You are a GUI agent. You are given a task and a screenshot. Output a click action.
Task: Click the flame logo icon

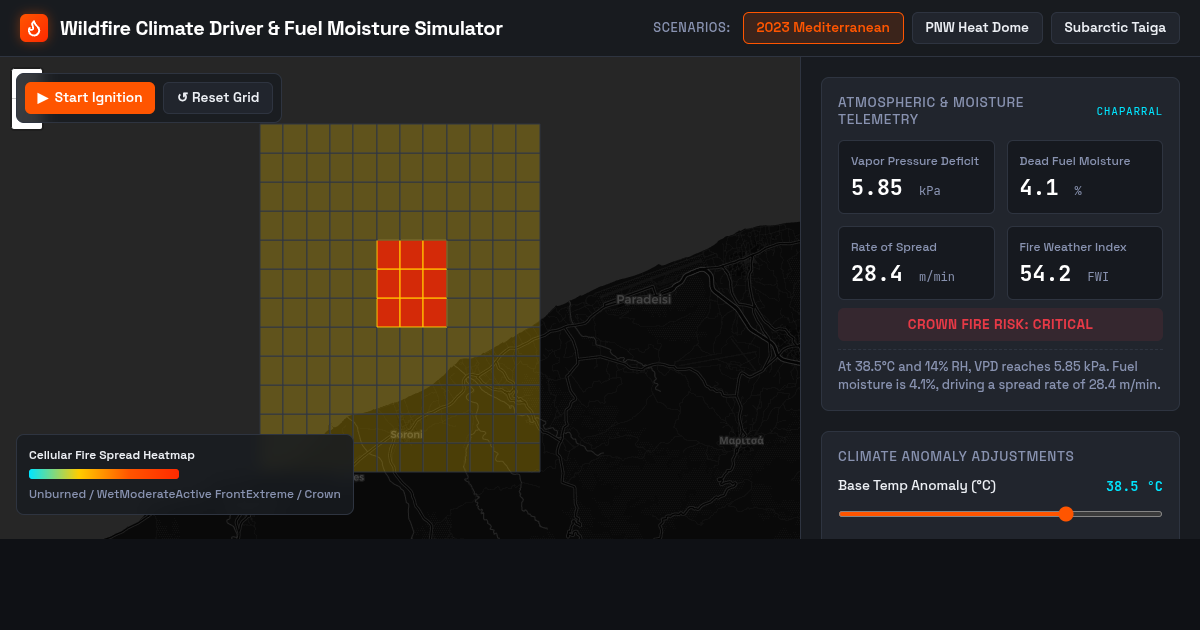tap(34, 28)
